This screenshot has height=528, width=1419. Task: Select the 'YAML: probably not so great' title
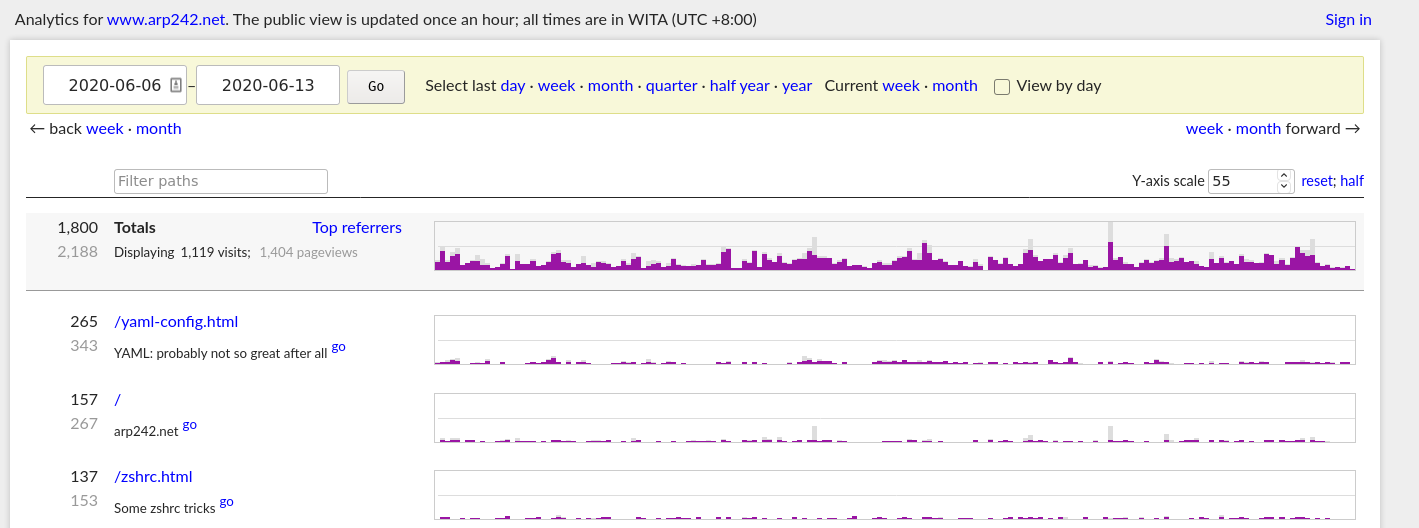pyautogui.click(x=220, y=353)
